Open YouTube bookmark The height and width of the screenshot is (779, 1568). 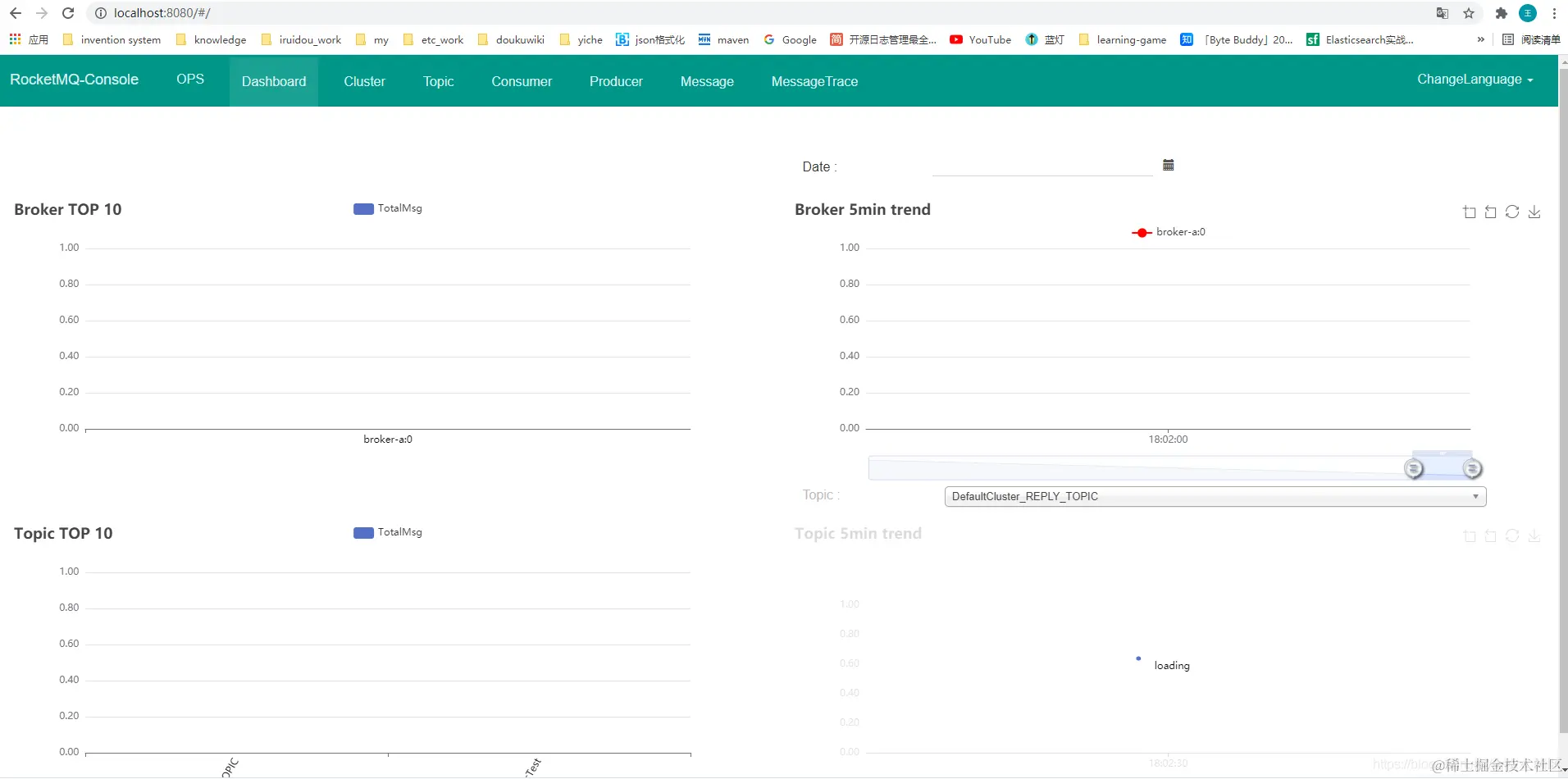click(x=980, y=39)
